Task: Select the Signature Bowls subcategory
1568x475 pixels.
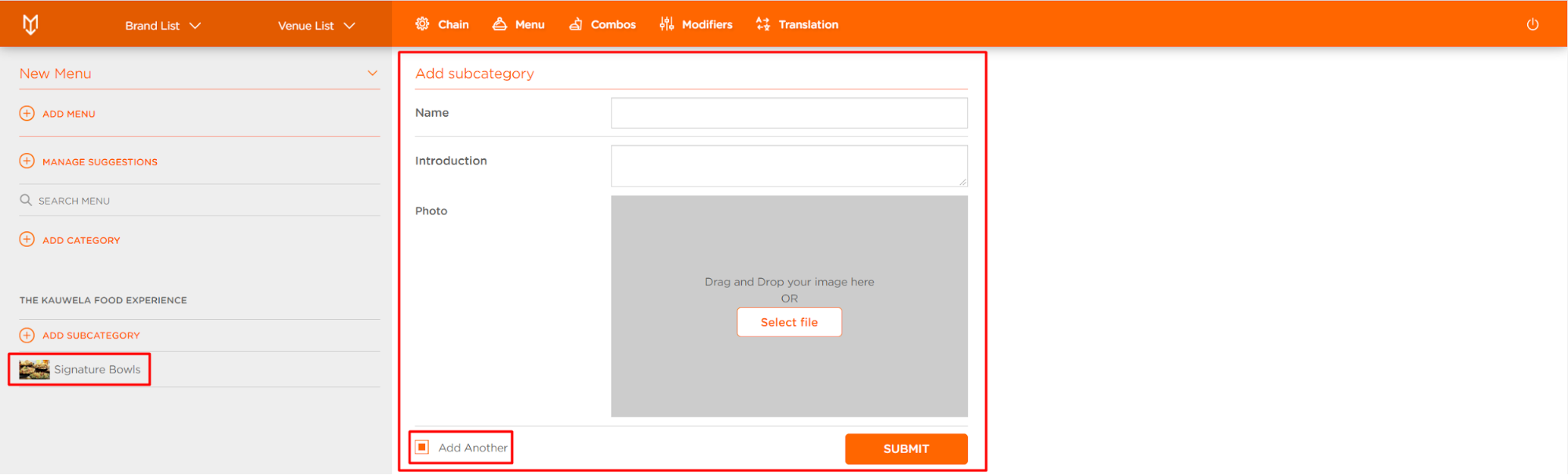Action: coord(97,369)
